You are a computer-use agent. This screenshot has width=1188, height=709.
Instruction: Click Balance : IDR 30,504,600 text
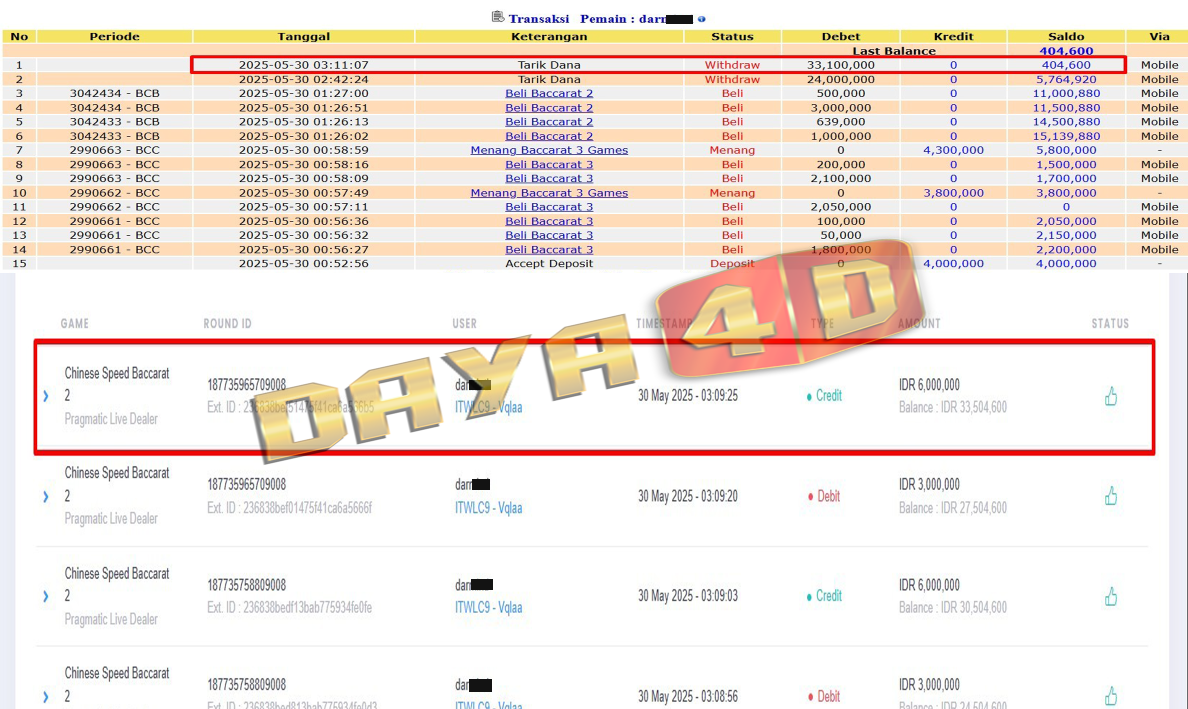(953, 607)
